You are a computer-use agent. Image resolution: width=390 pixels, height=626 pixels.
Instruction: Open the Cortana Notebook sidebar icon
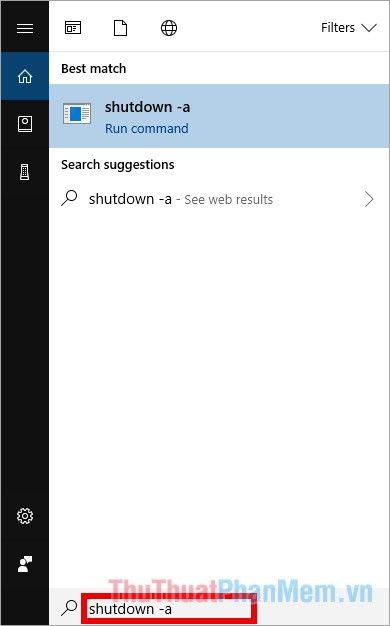(x=25, y=124)
